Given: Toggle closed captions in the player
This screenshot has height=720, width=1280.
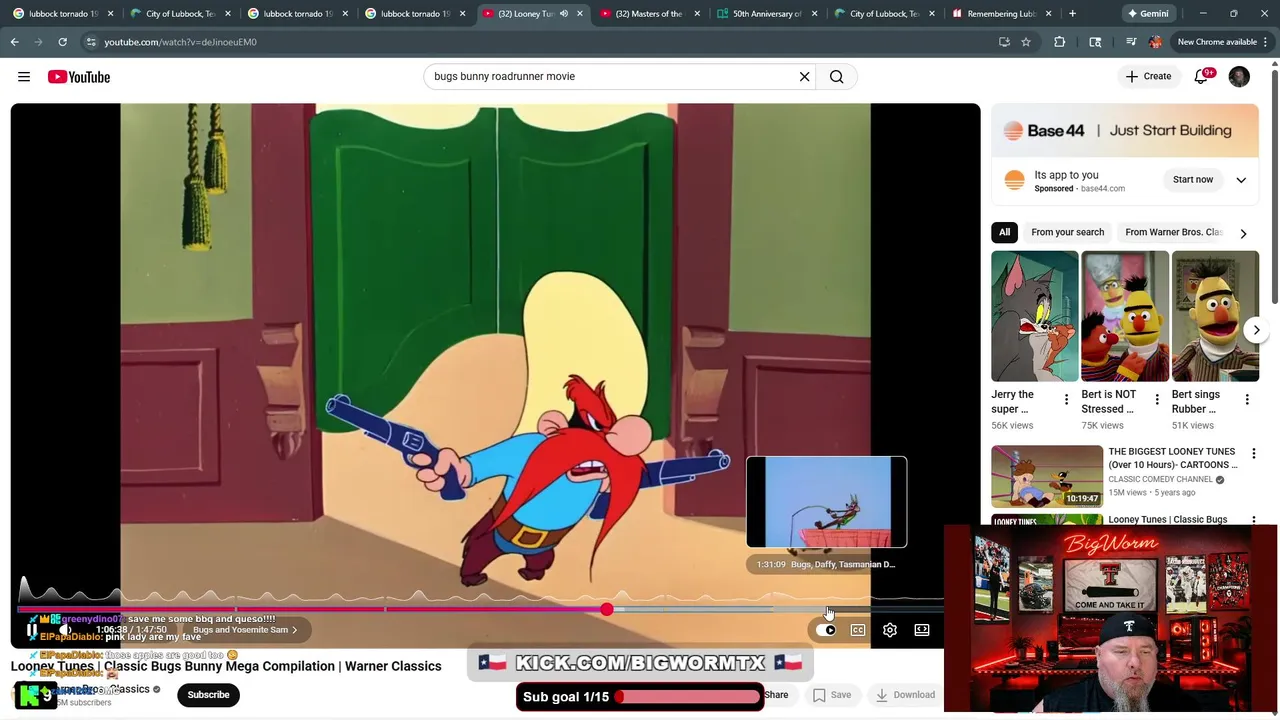Looking at the screenshot, I should [x=858, y=630].
